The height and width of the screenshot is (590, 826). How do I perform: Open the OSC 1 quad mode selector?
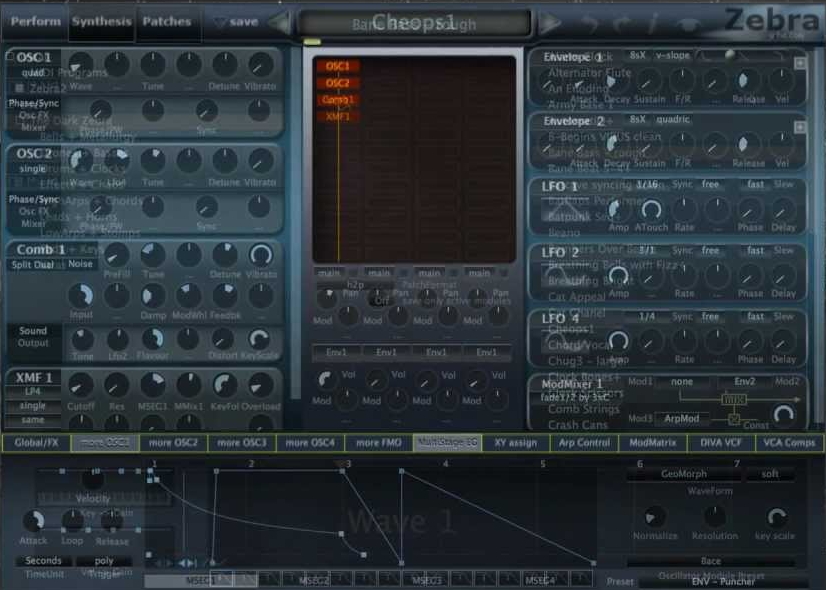click(x=33, y=73)
